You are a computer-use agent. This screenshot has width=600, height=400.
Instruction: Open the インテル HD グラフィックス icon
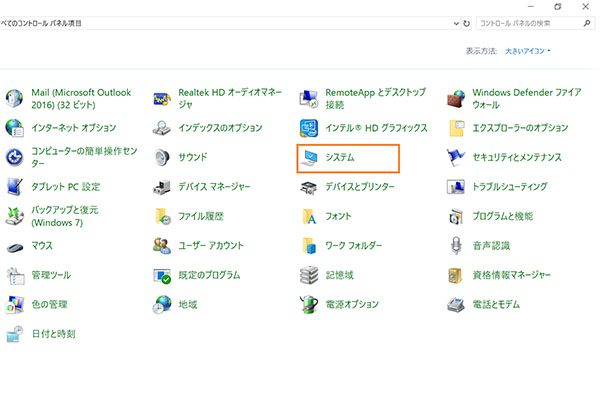coord(310,129)
